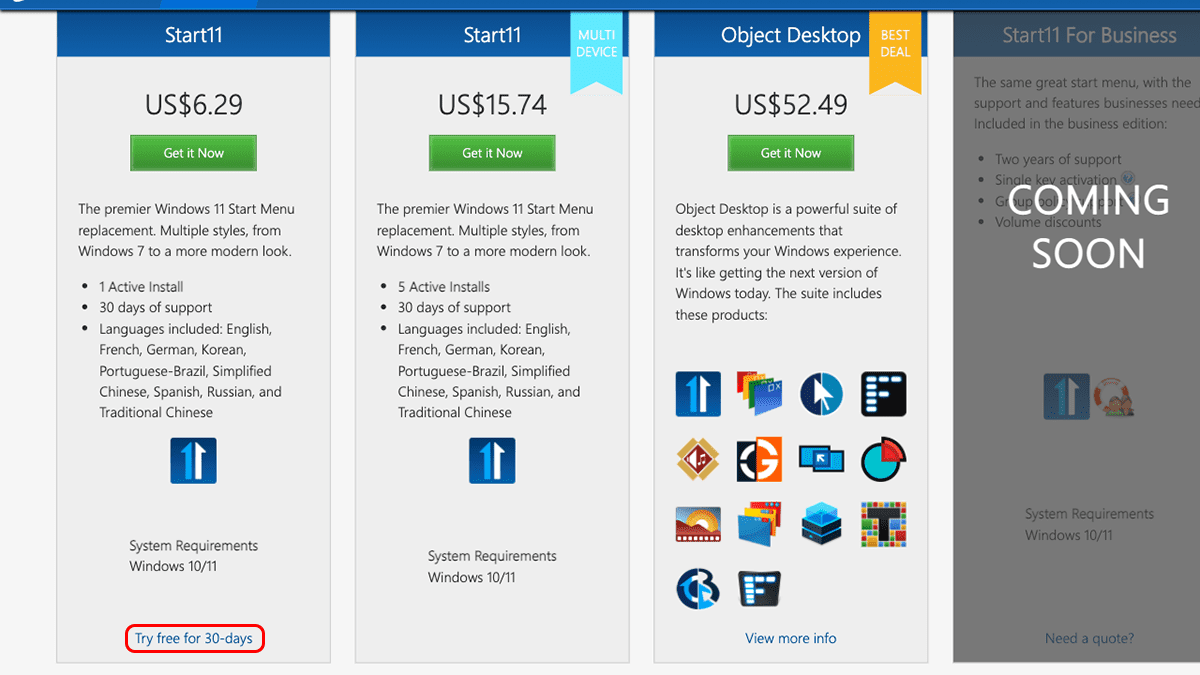Open the Try free for 30-days link

(x=194, y=638)
